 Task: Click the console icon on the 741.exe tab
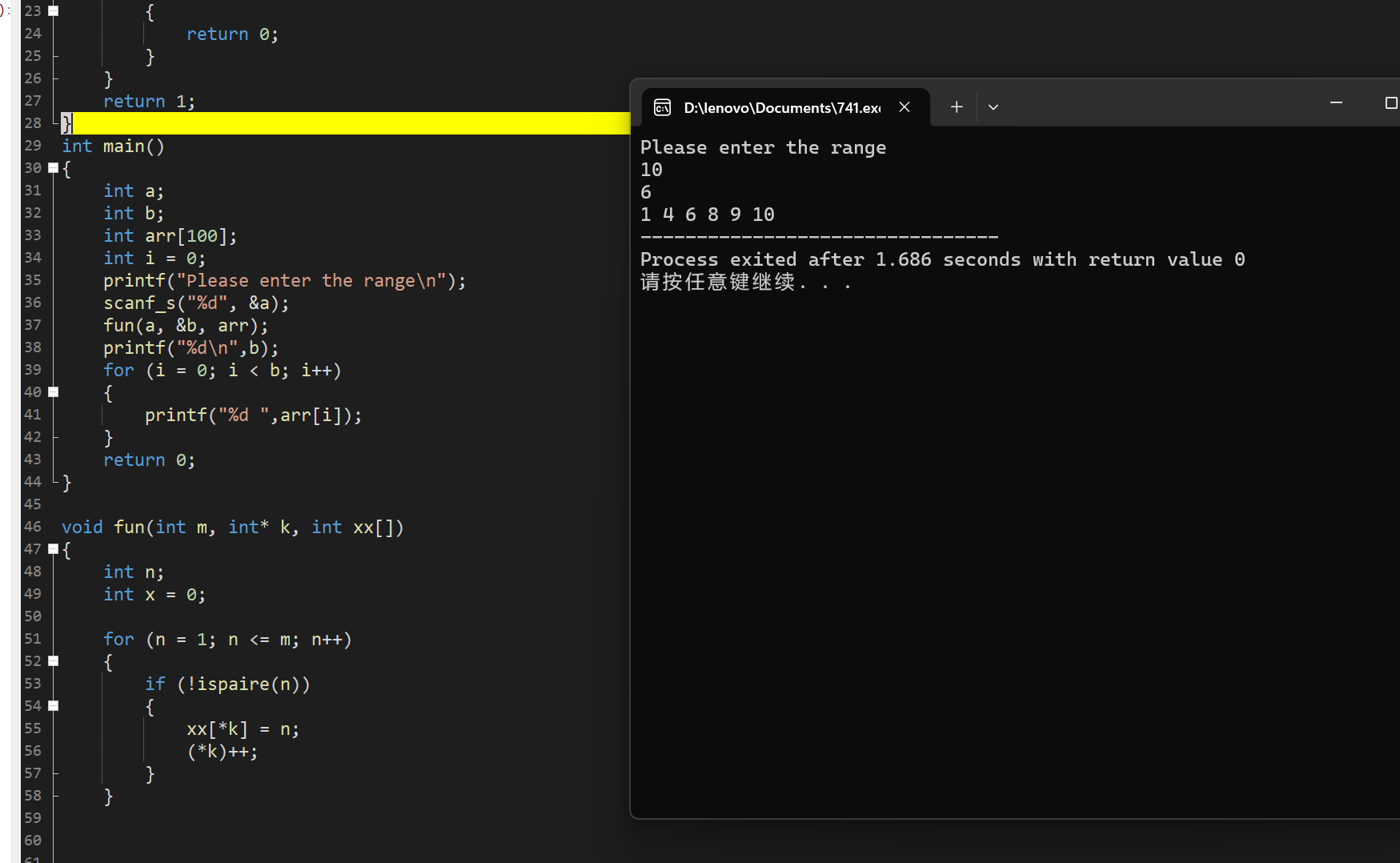(x=662, y=107)
